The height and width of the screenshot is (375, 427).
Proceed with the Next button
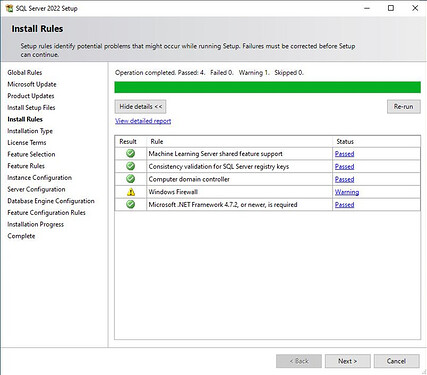coord(348,361)
